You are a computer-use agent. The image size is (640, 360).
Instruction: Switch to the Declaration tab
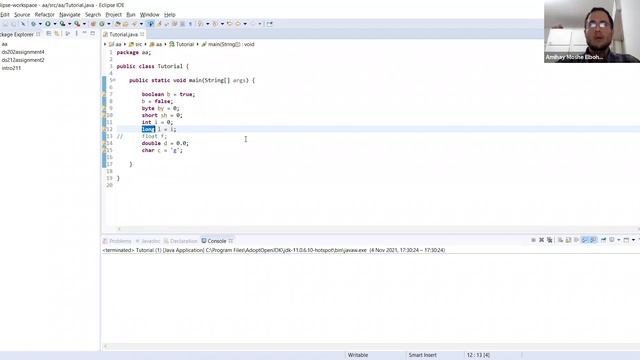[x=180, y=241]
